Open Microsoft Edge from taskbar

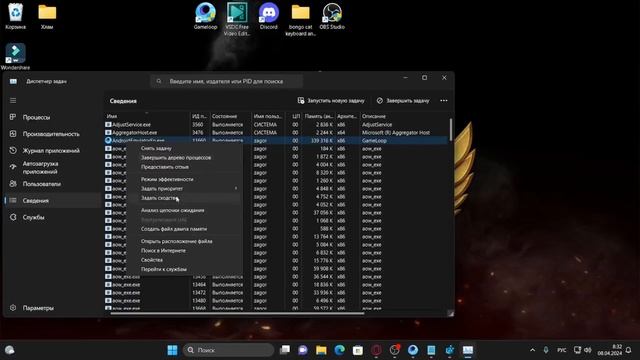(340, 350)
